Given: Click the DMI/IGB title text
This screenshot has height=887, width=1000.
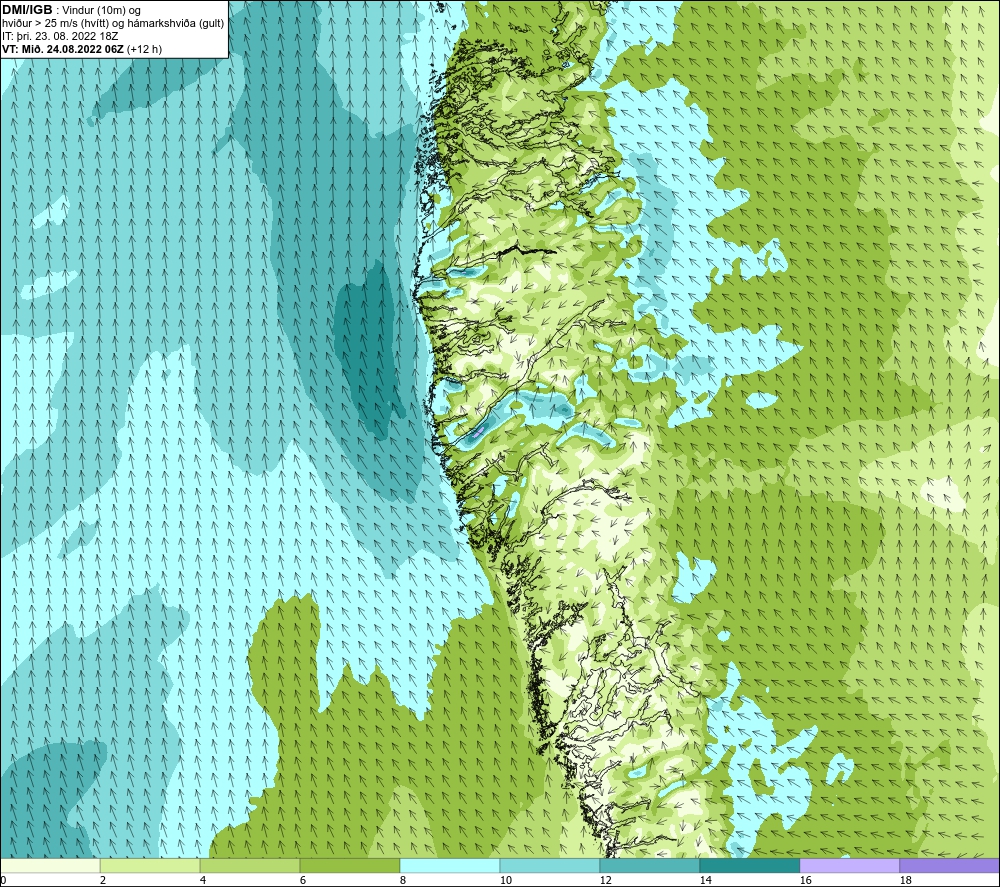Looking at the screenshot, I should coord(27,10).
